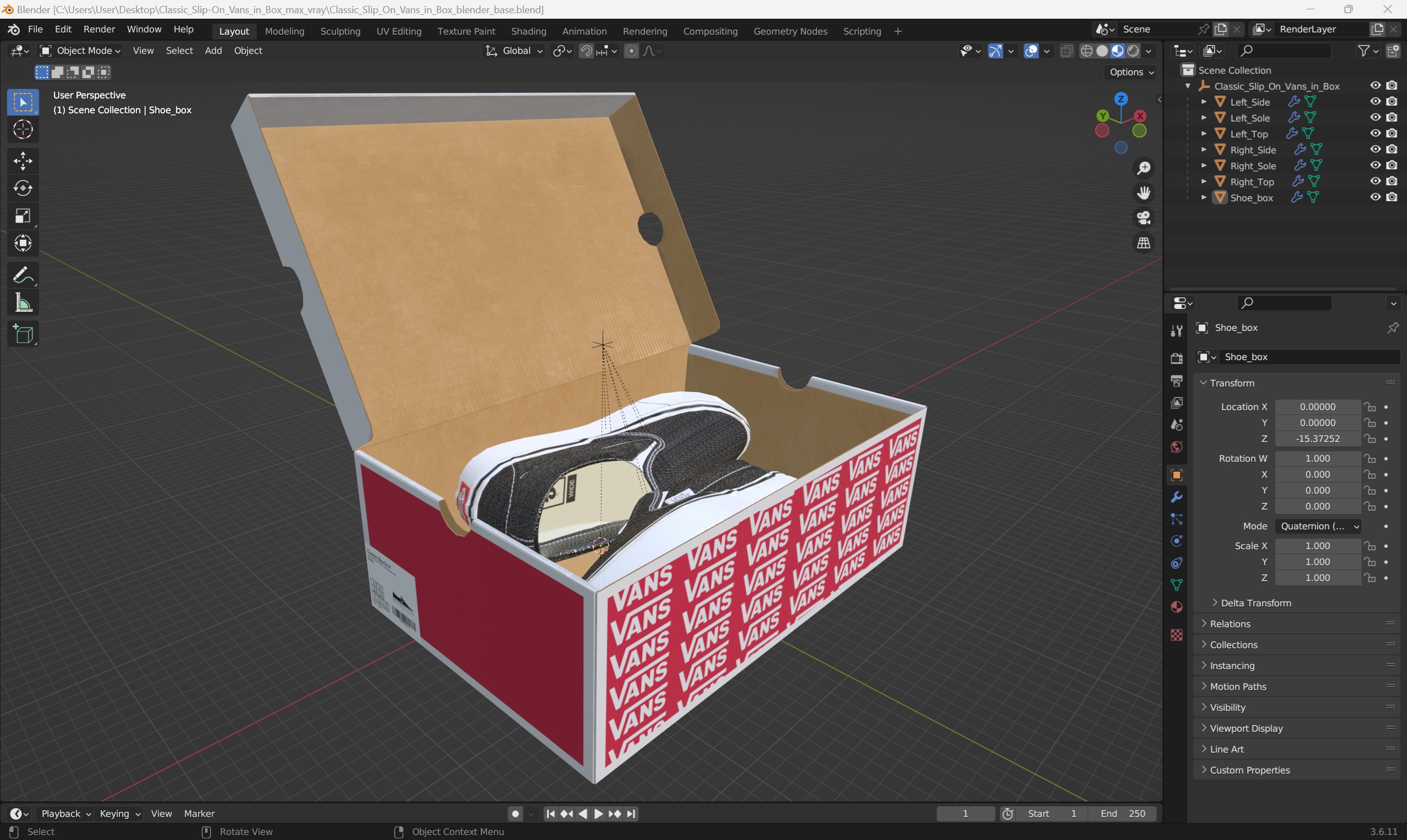Viewport: 1407px width, 840px height.
Task: Switch perspective/orthographic with grid gizmo
Action: tap(1144, 243)
